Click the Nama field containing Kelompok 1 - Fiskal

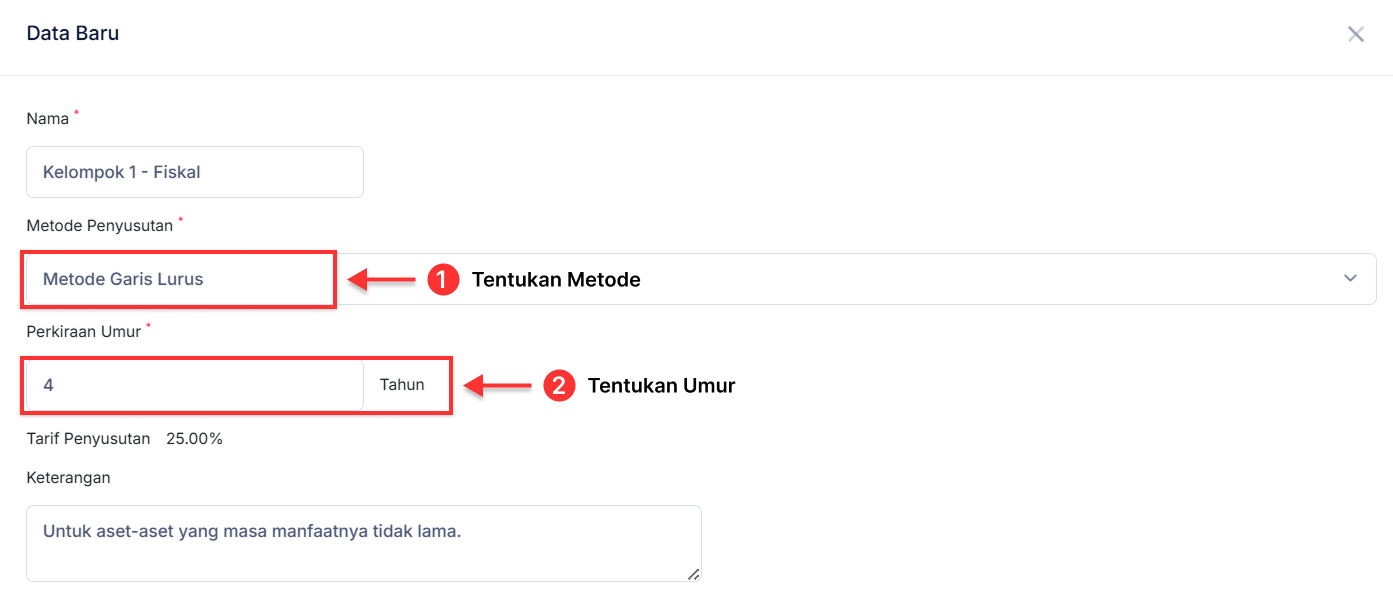coord(194,171)
